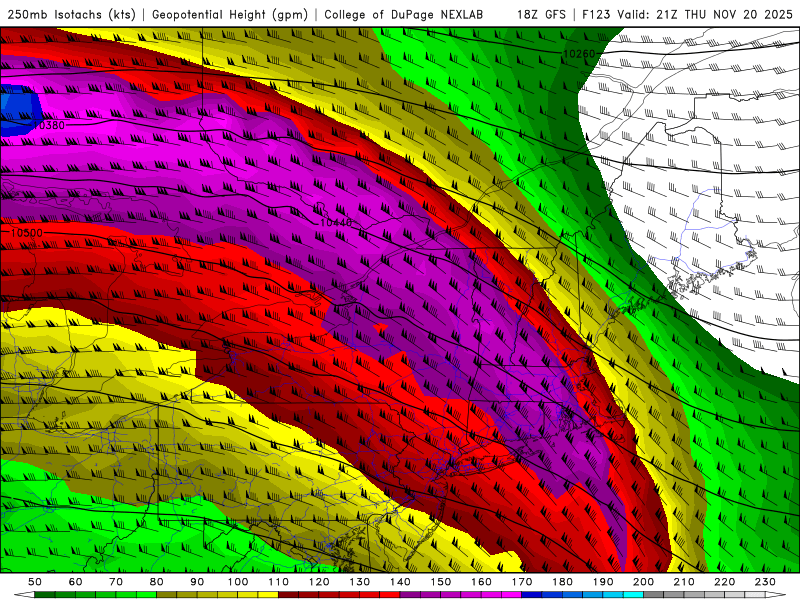
Task: Click the 80 value on the color scale
Action: point(157,582)
